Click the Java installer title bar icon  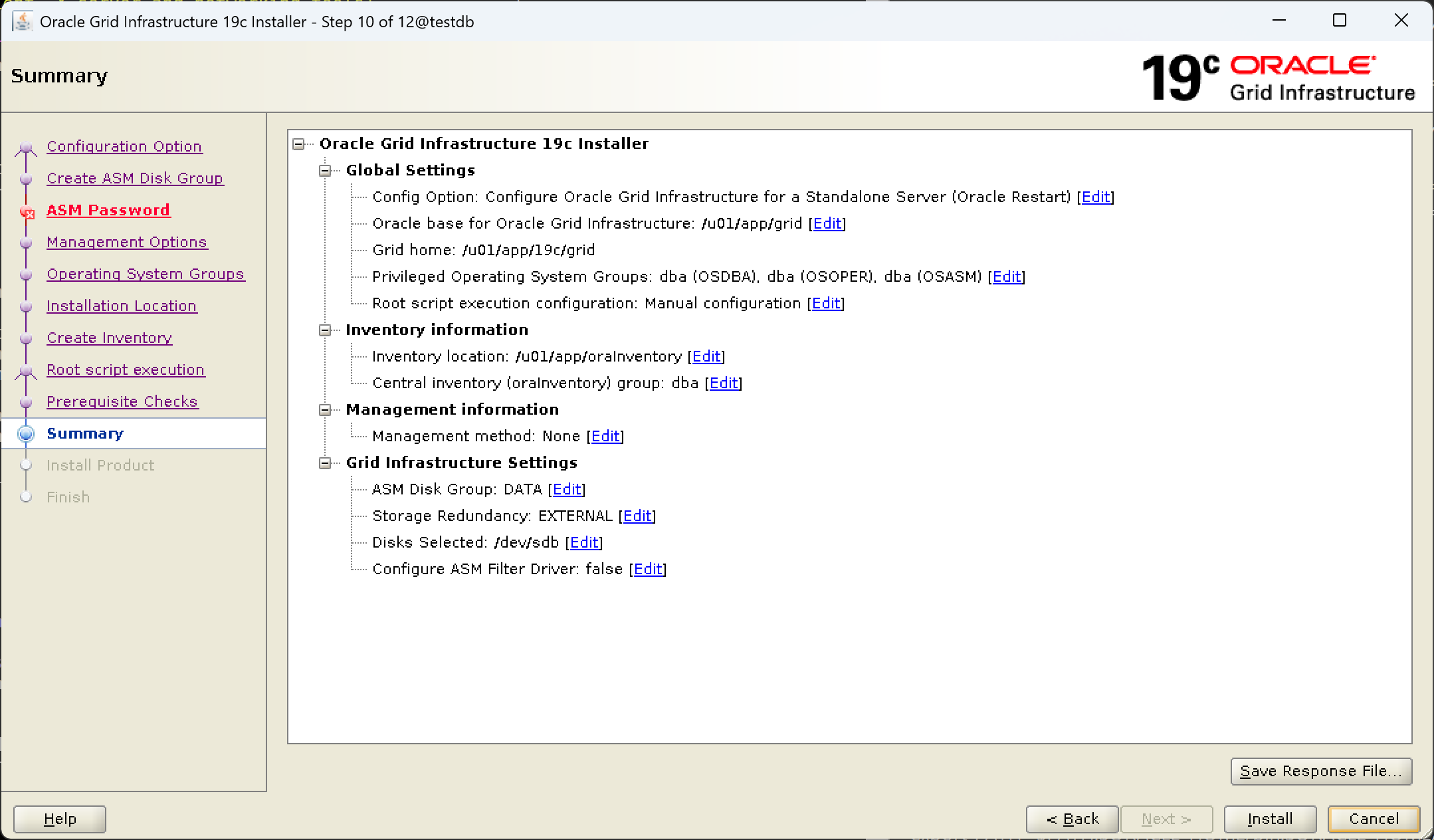point(23,22)
